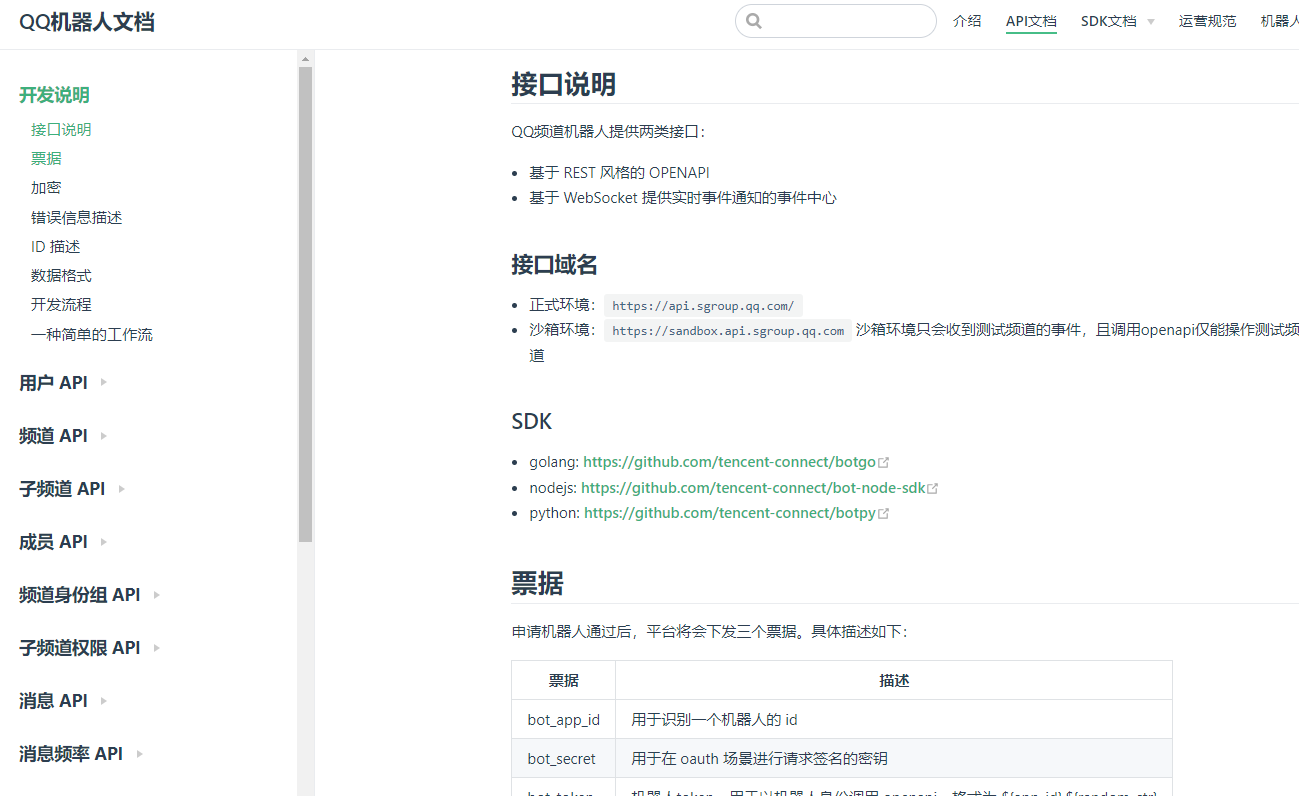Select ID 描述 in sidebar
Screen dimensions: 1299x796
click(55, 246)
